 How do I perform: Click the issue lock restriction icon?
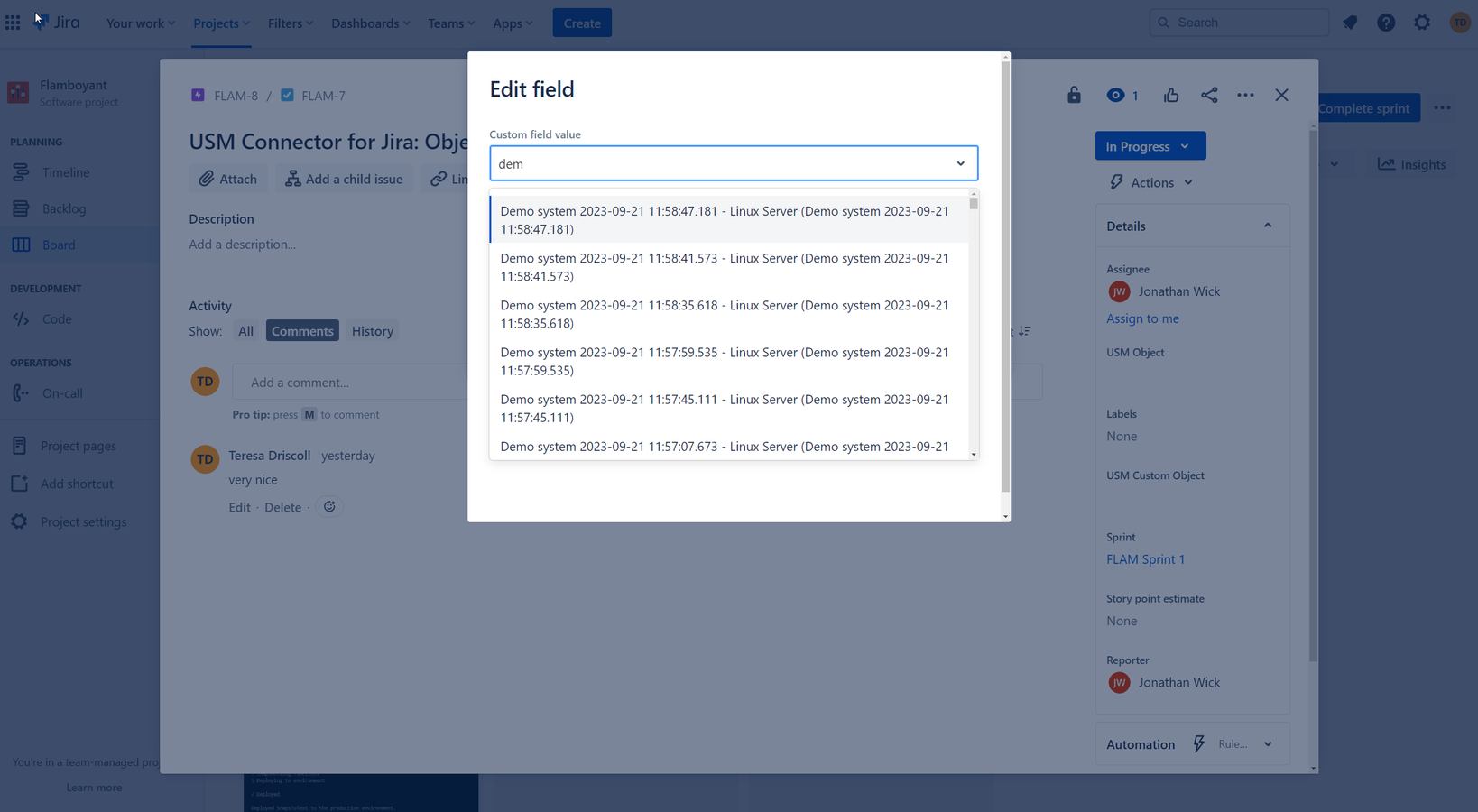(1074, 95)
